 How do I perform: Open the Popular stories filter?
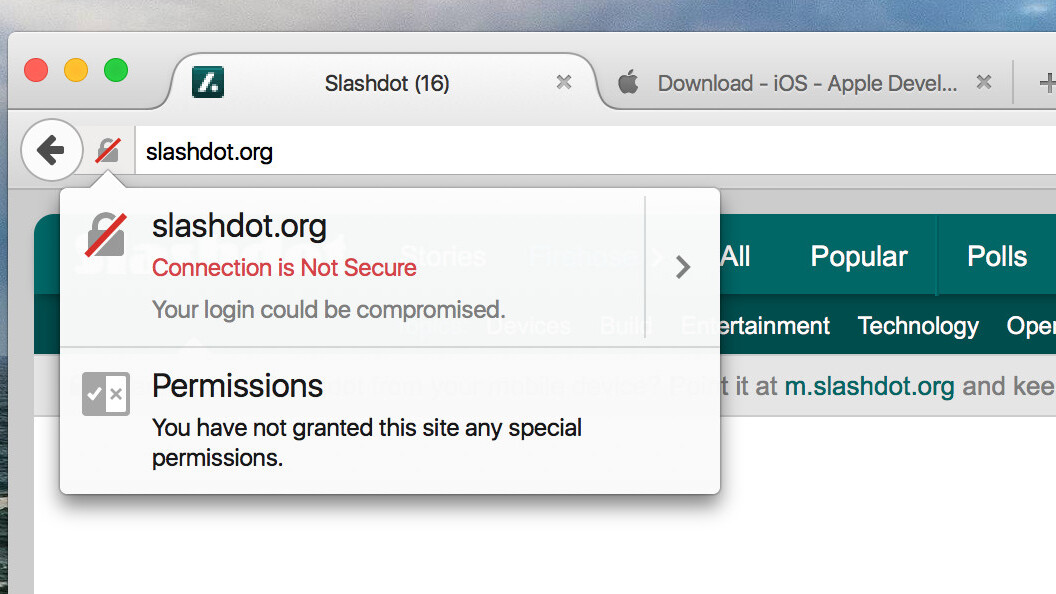pyautogui.click(x=859, y=256)
